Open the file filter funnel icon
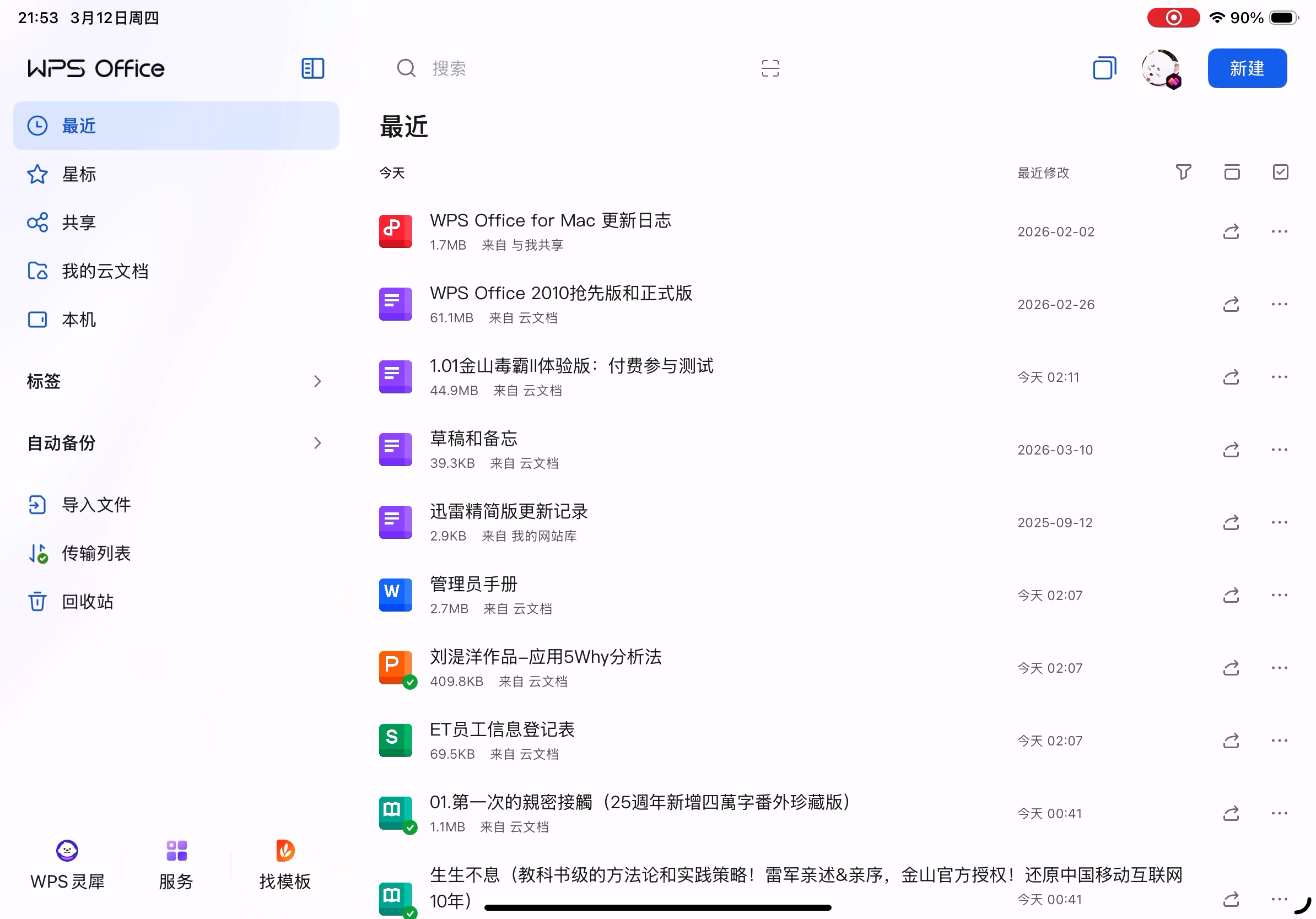Viewport: 1316px width, 919px height. pyautogui.click(x=1183, y=172)
